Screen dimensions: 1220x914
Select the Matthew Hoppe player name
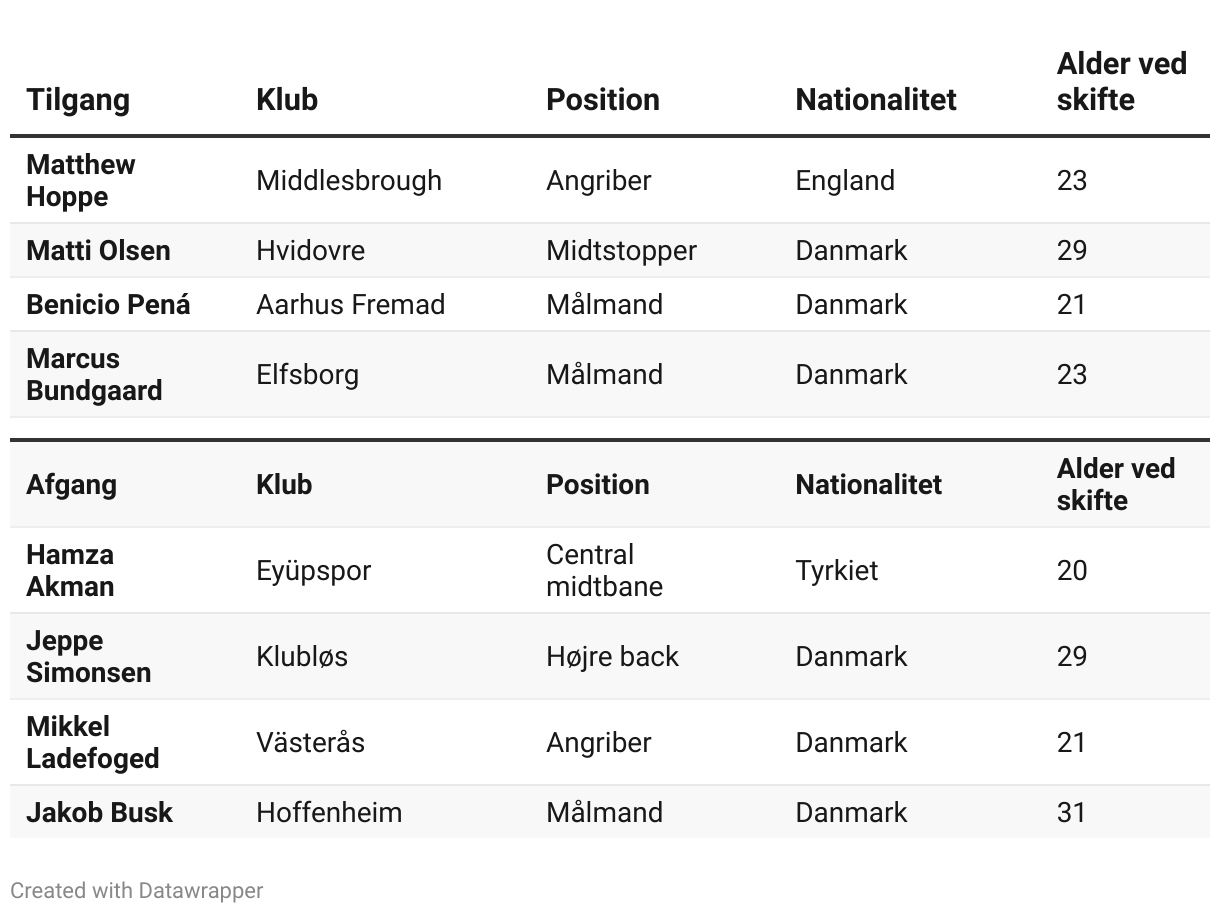[81, 180]
